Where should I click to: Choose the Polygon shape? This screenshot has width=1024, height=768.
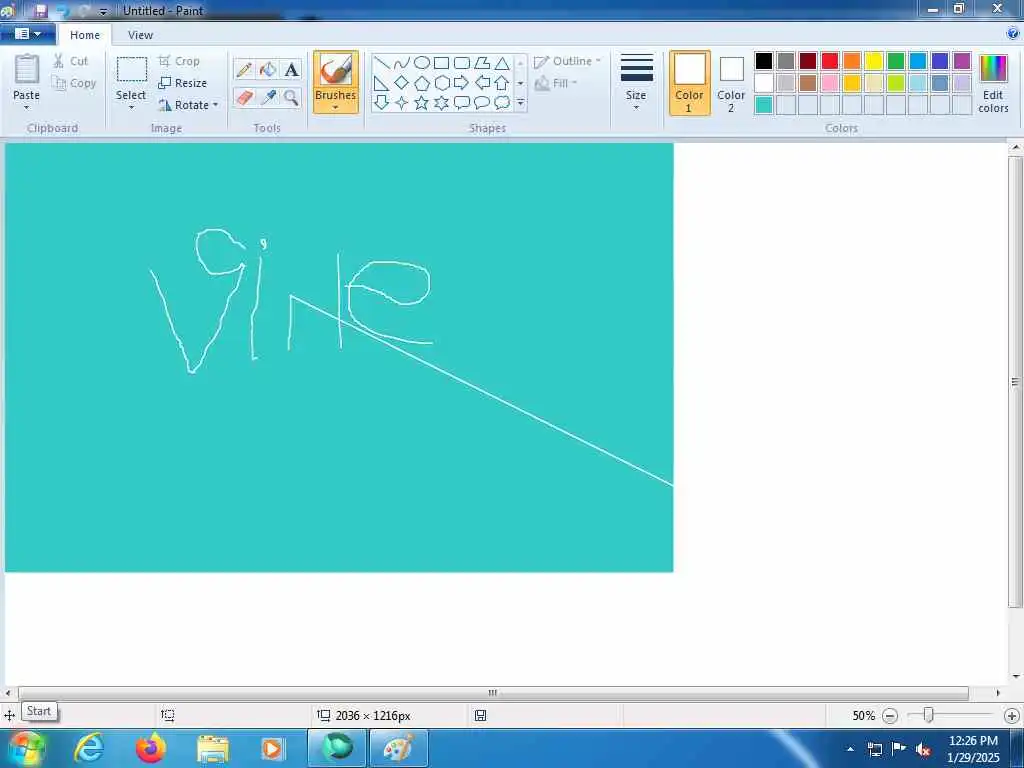coord(482,63)
